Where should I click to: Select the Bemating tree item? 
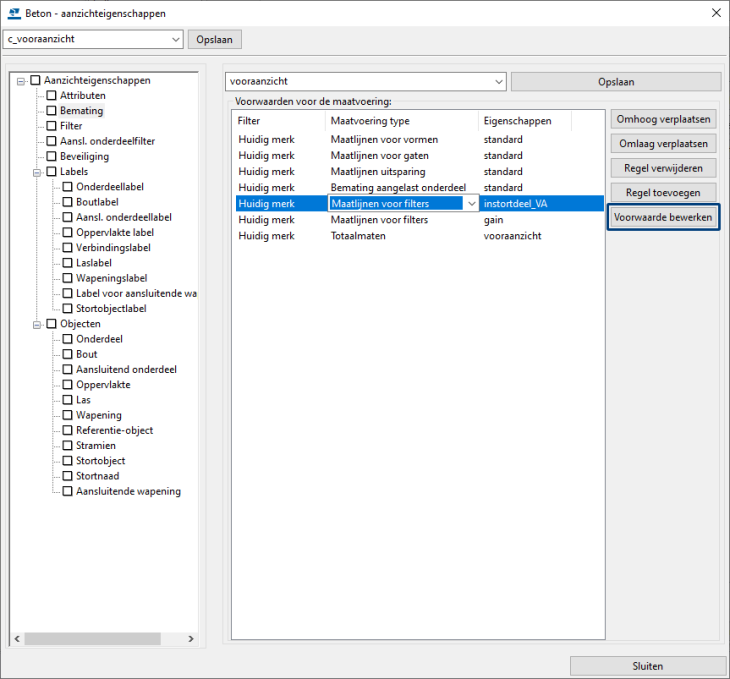click(x=81, y=111)
